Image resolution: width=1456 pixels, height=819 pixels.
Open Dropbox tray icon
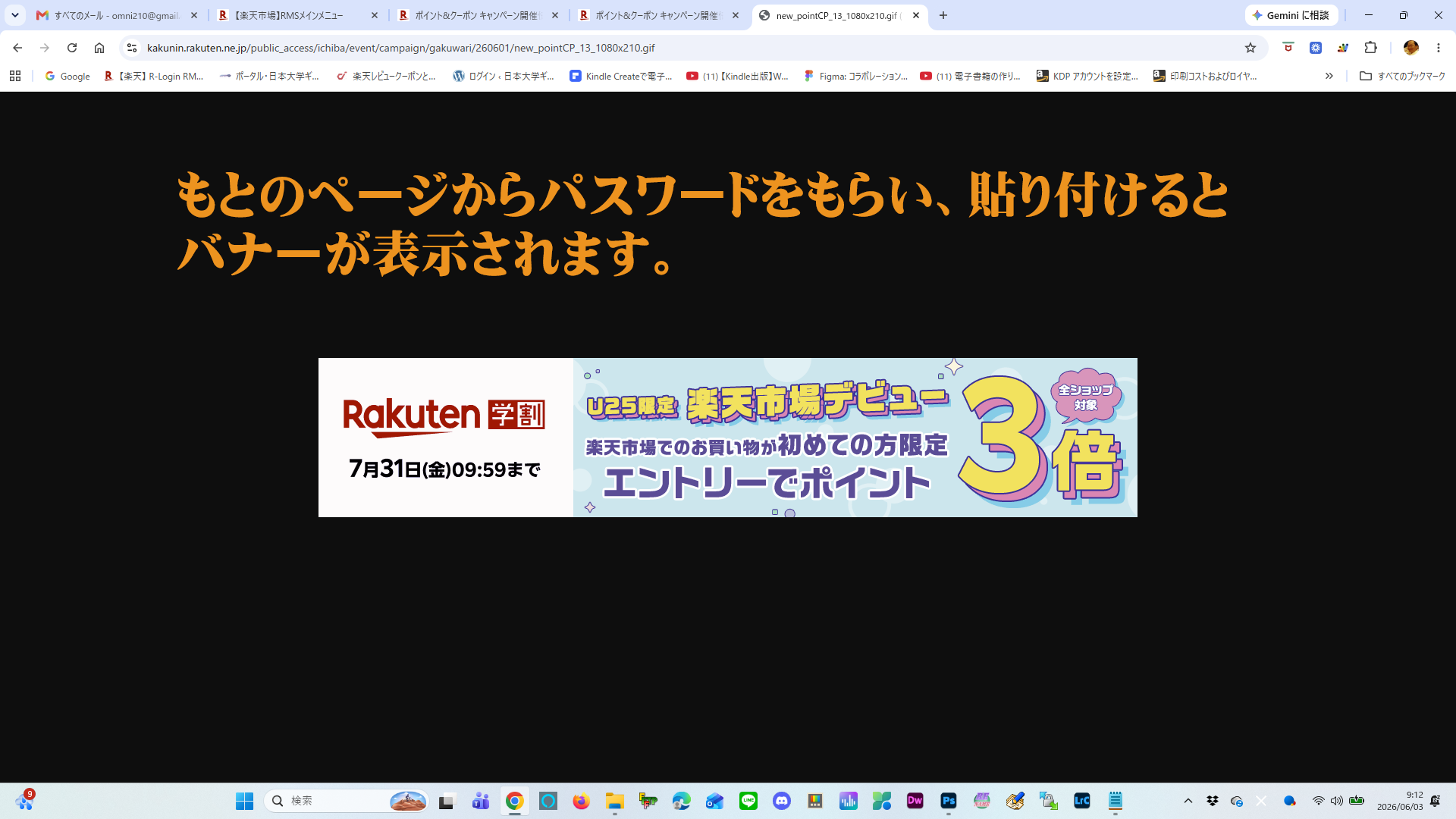click(x=1213, y=801)
